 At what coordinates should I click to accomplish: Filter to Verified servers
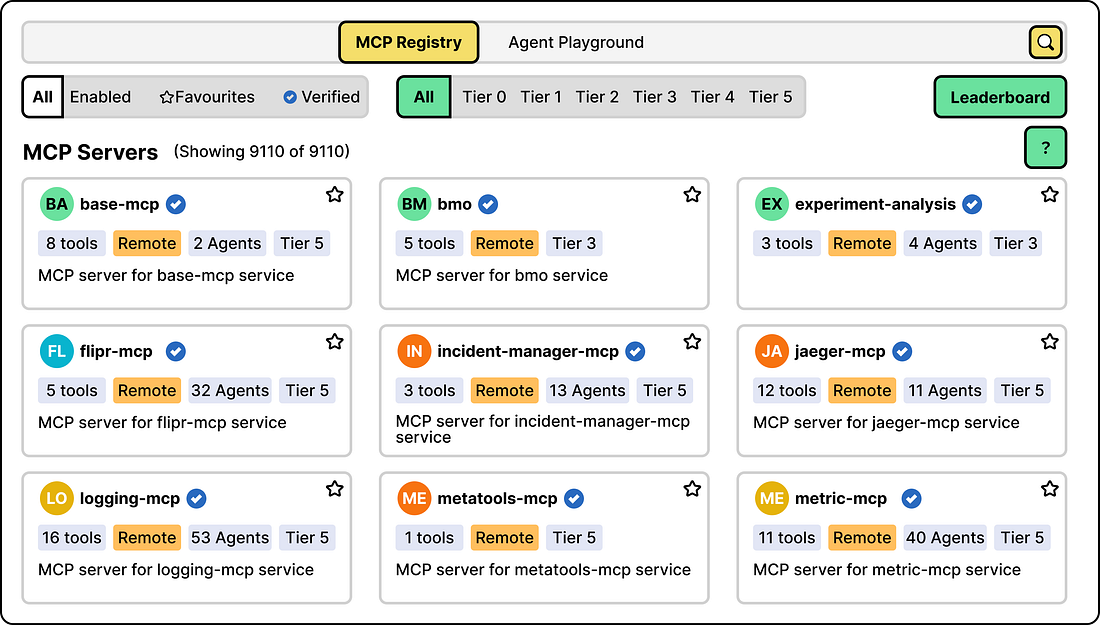(321, 97)
